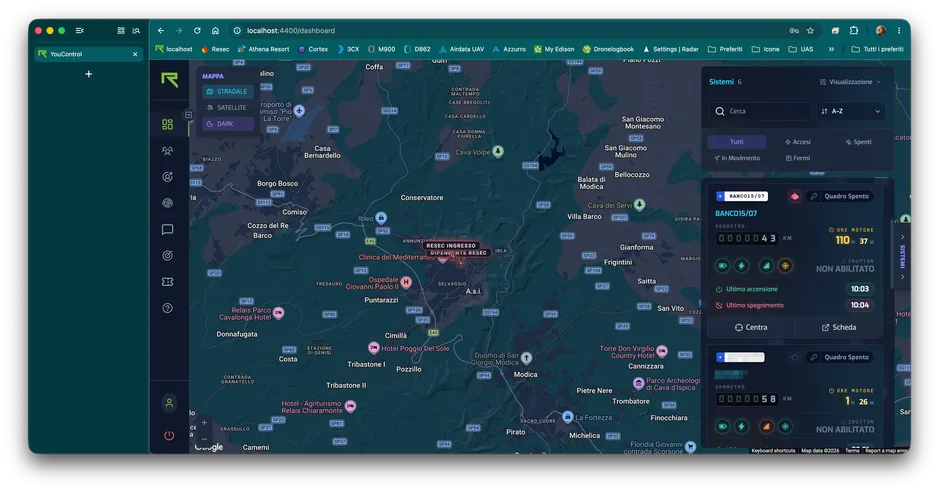Open the user profile icon in sidebar
The image size is (939, 491).
[x=169, y=403]
